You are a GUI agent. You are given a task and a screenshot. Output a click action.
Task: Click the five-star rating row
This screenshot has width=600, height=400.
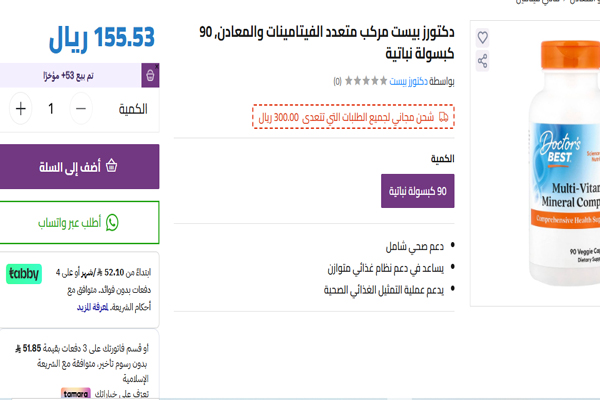(365, 80)
